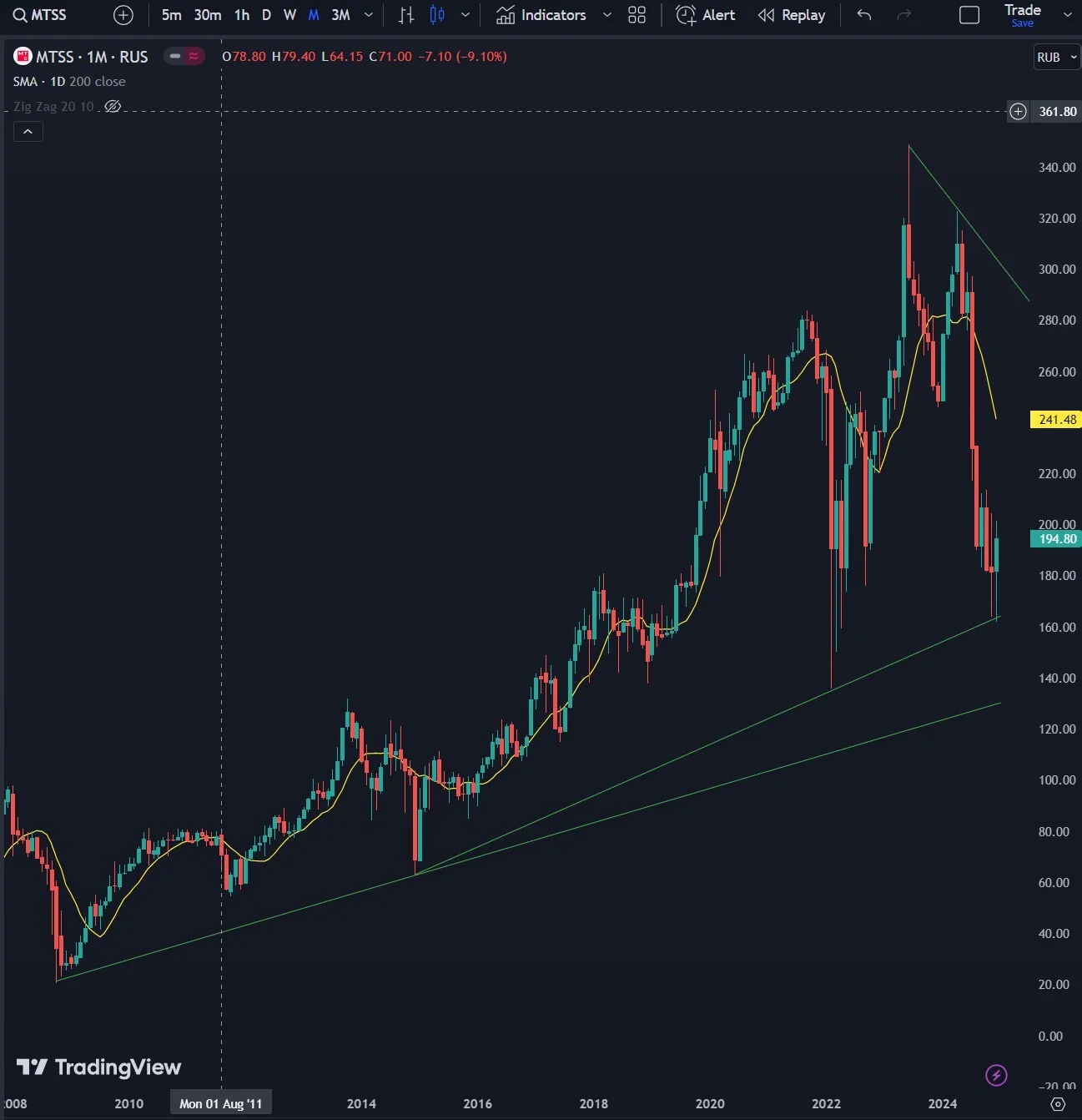Toggle the market status pill next to RUS

(184, 57)
